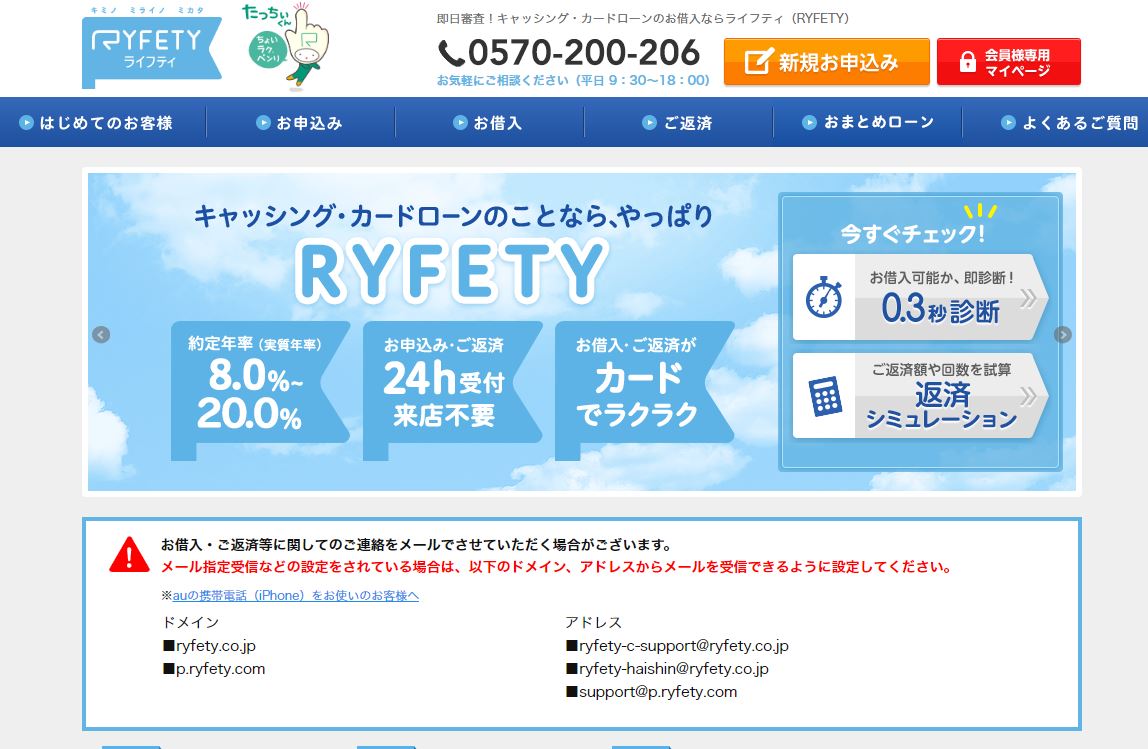
Task: Click the red warning triangle icon
Action: pyautogui.click(x=130, y=554)
